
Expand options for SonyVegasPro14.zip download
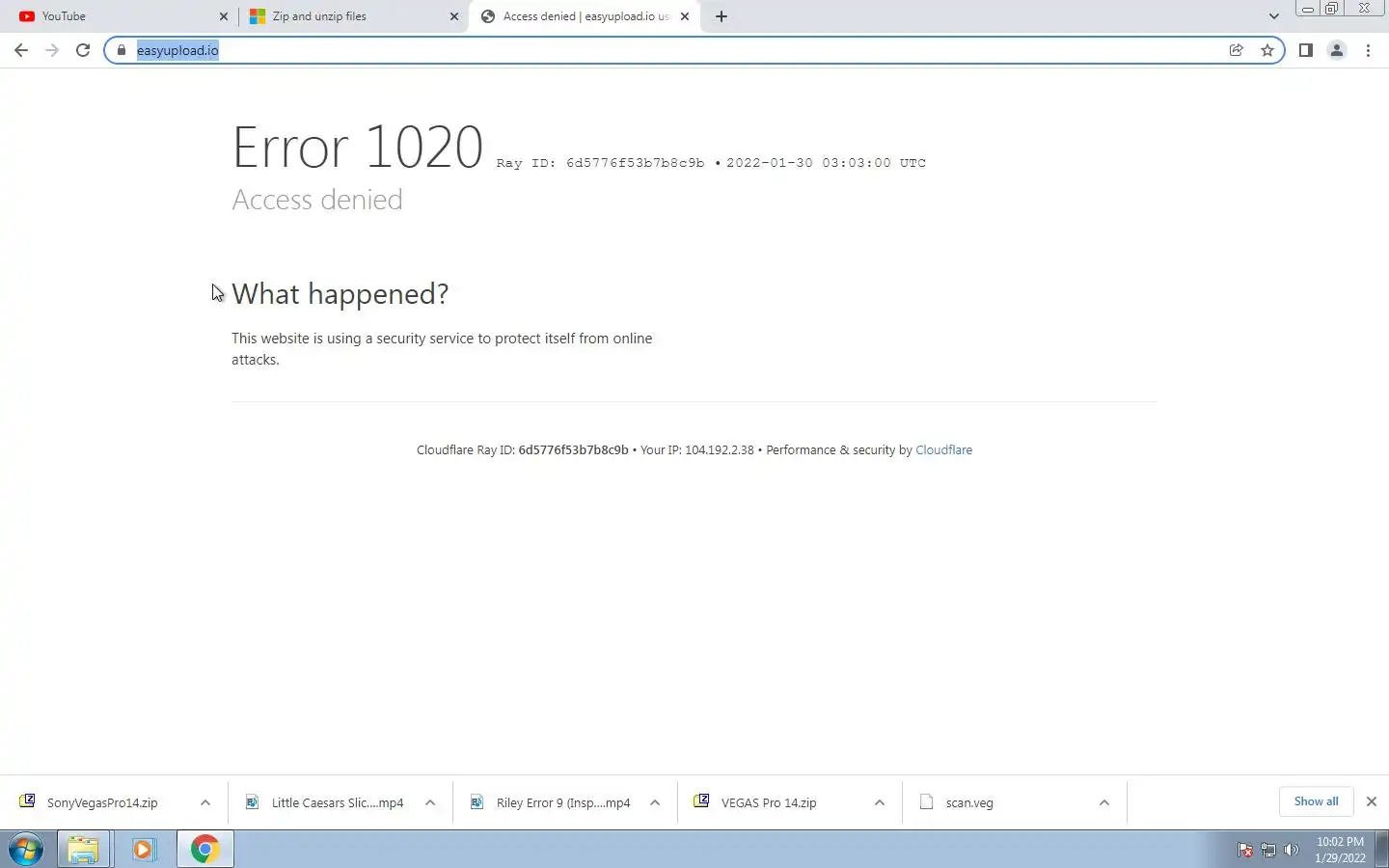pyautogui.click(x=205, y=802)
